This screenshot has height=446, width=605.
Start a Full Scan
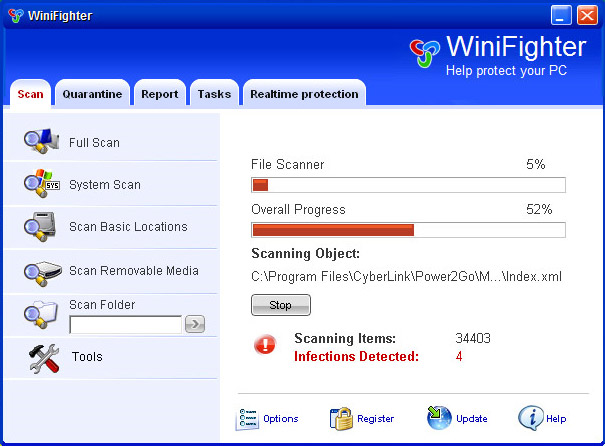click(94, 143)
